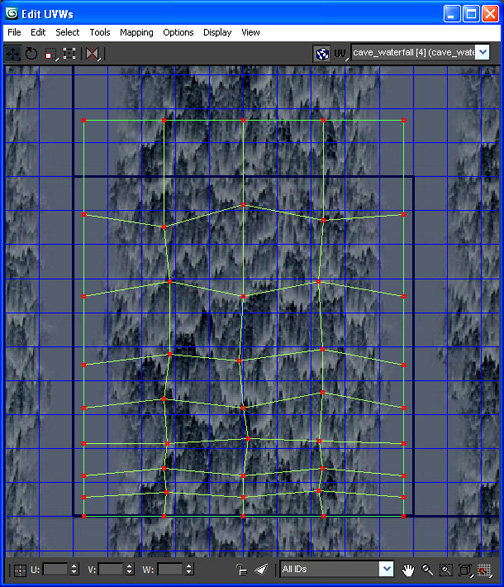Select the Zoom magnifier tool

[427, 570]
